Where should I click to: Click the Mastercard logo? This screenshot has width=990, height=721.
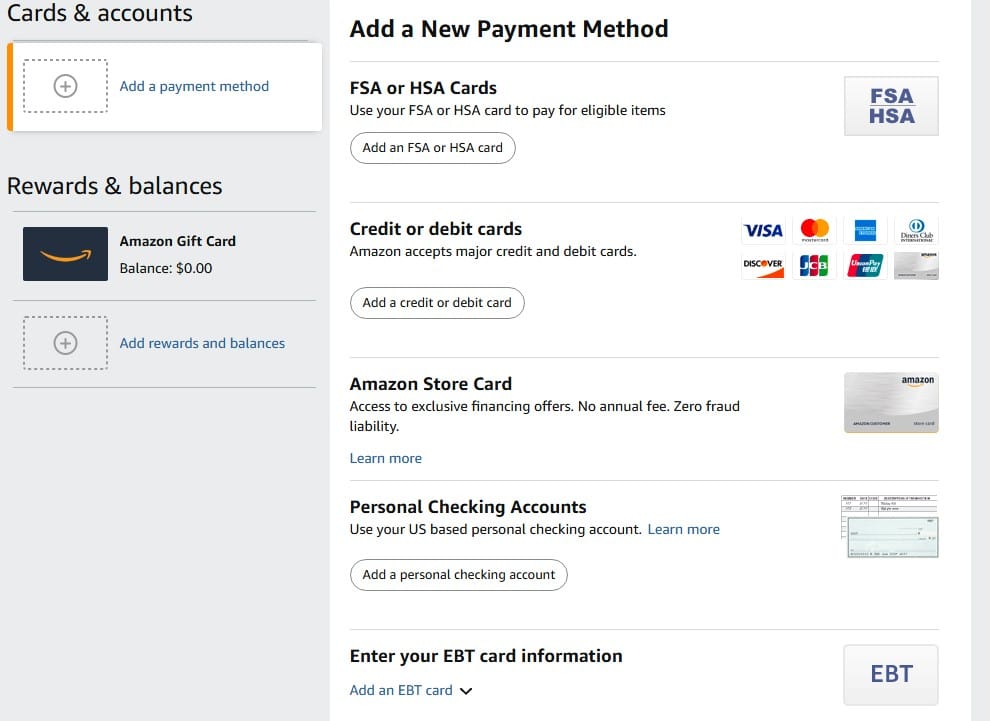point(815,231)
